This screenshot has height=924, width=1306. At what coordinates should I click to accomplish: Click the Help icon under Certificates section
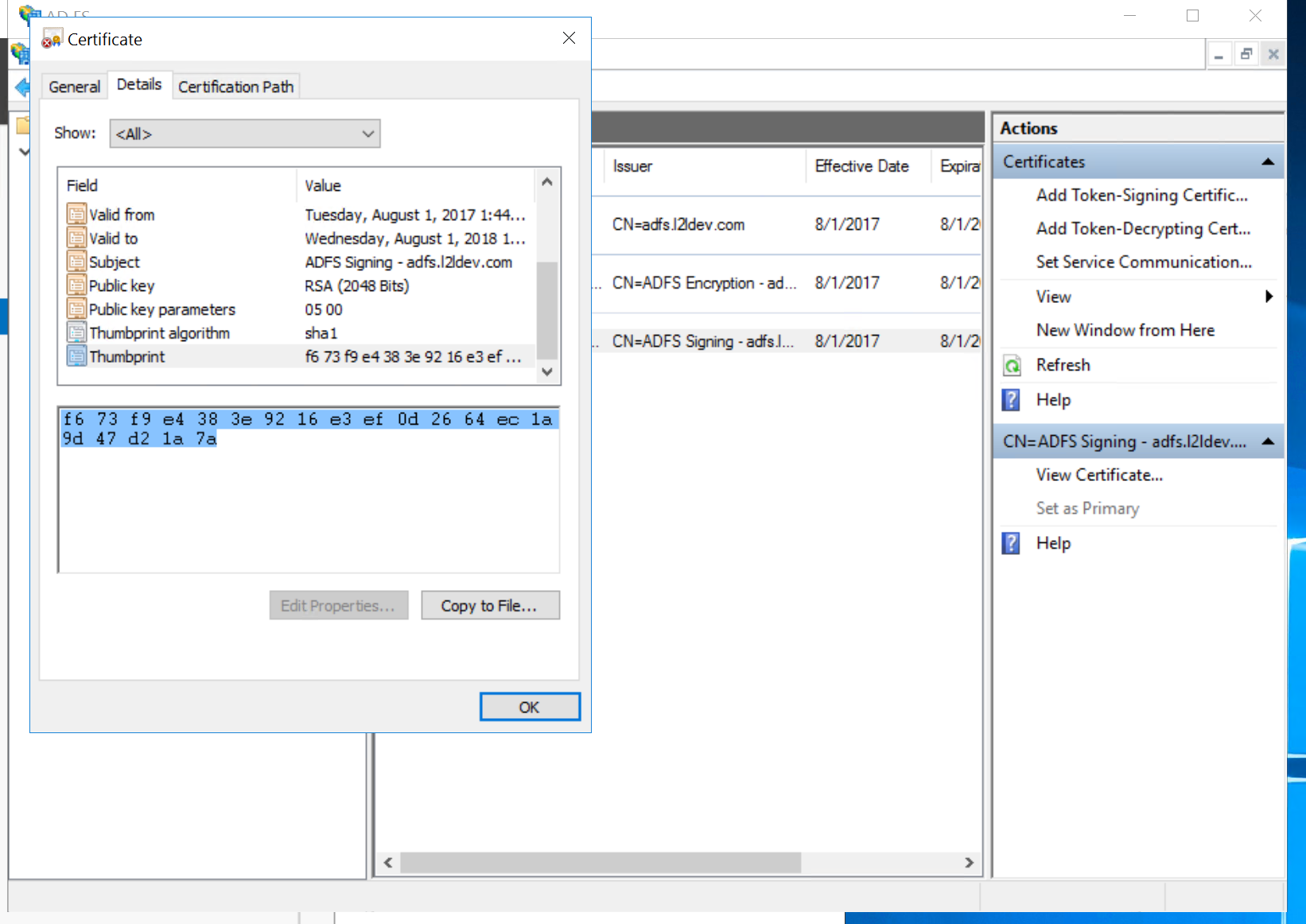(x=1011, y=400)
